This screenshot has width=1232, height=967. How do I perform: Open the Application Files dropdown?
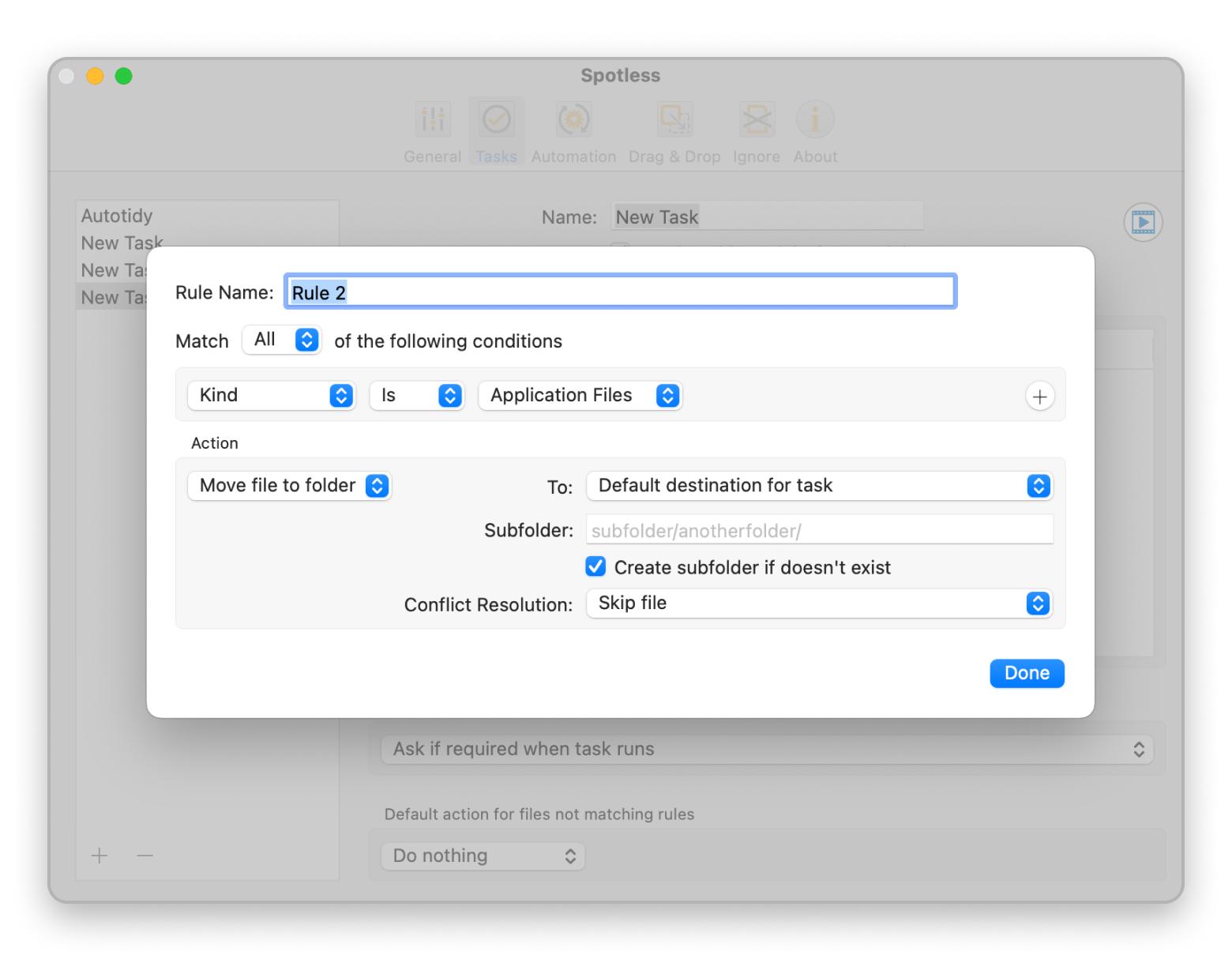(580, 395)
